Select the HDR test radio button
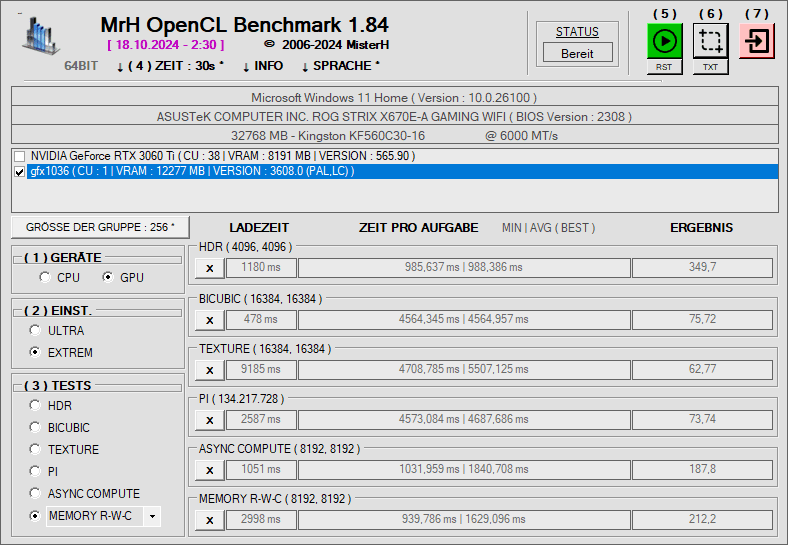This screenshot has height=545, width=788. click(x=35, y=405)
